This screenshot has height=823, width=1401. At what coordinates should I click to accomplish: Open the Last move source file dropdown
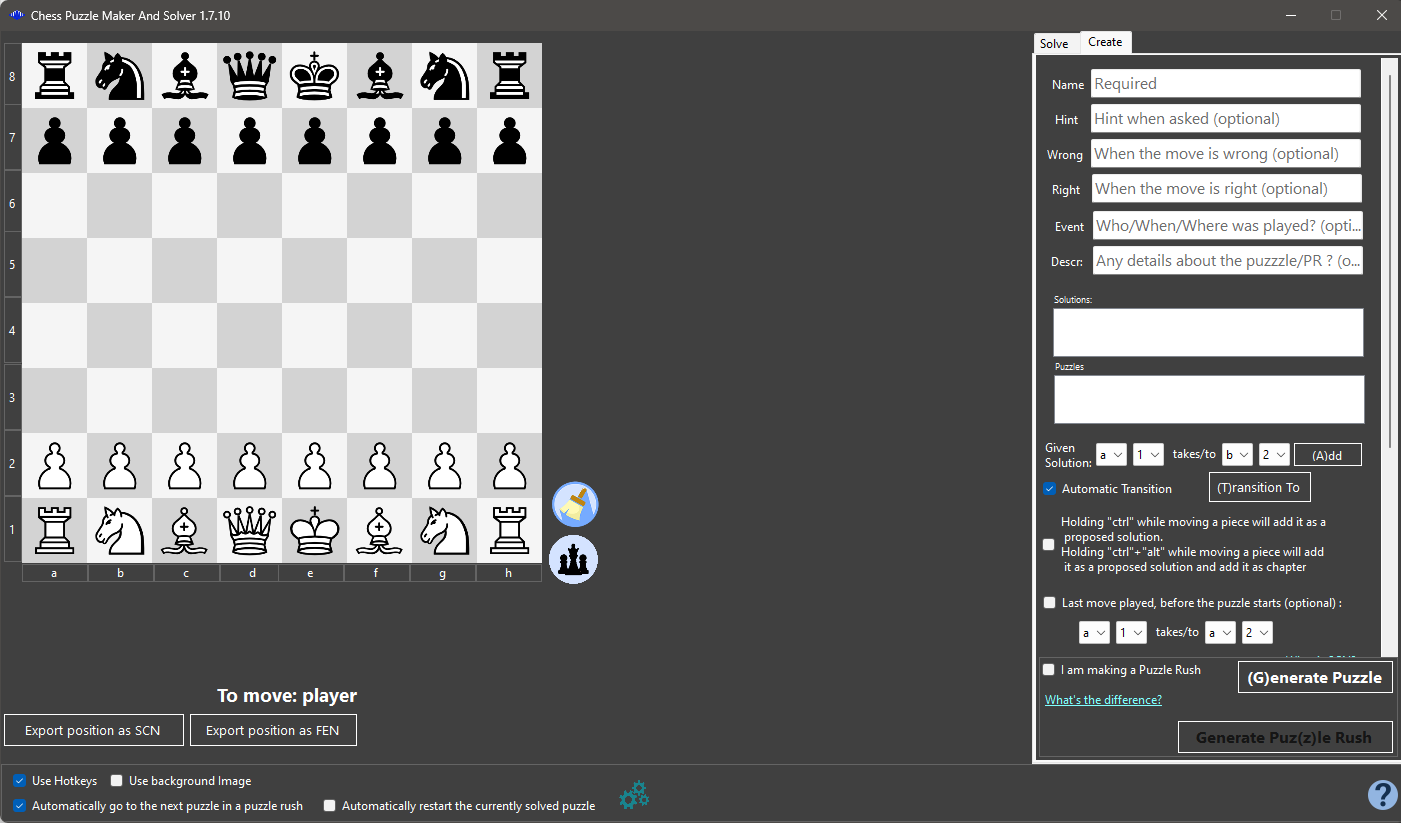[x=1094, y=633]
